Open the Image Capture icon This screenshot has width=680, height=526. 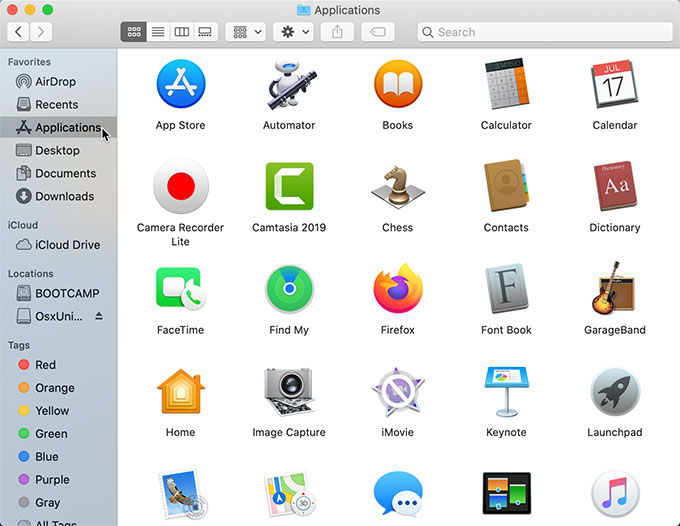(289, 393)
